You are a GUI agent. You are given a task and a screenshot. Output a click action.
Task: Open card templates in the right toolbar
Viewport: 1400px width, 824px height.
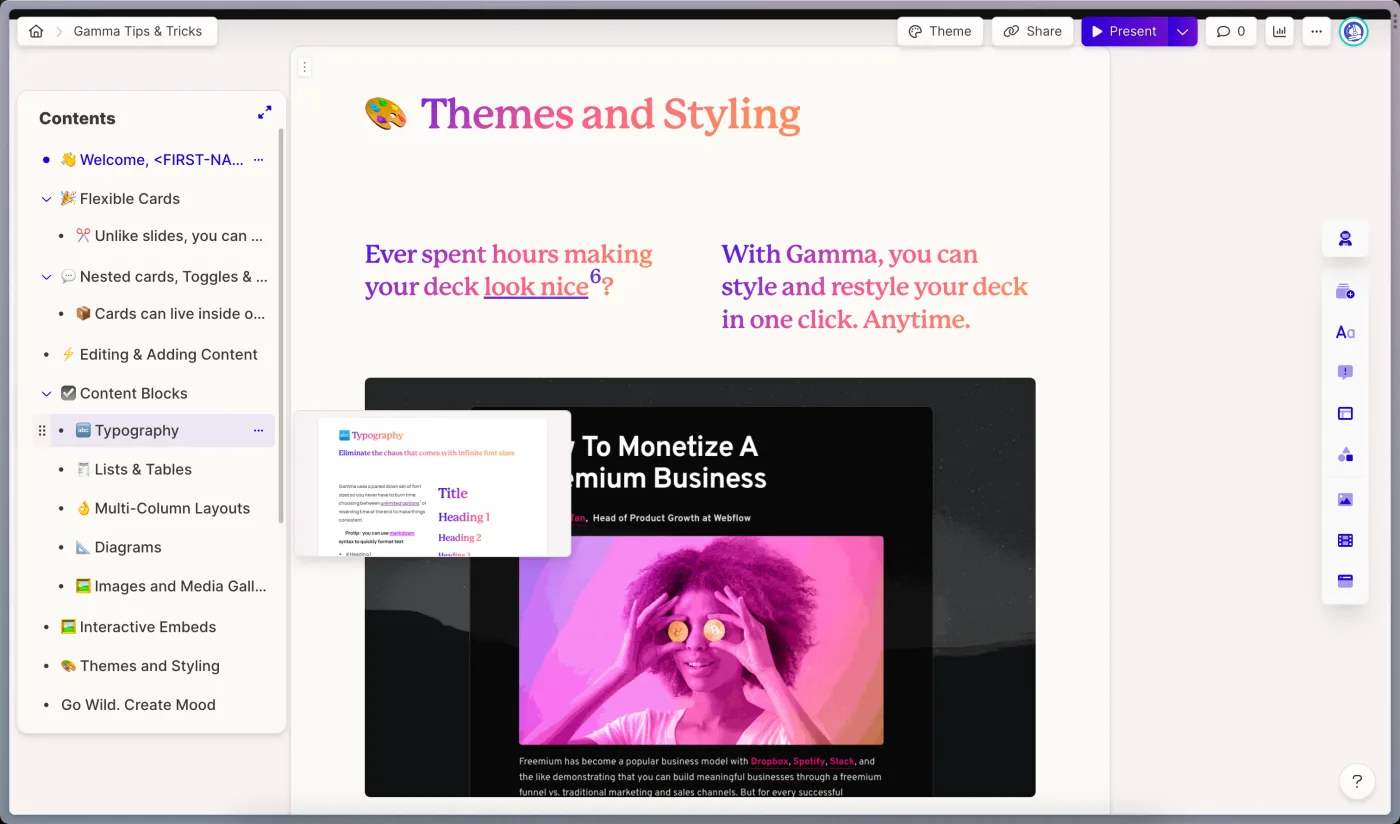click(1345, 292)
